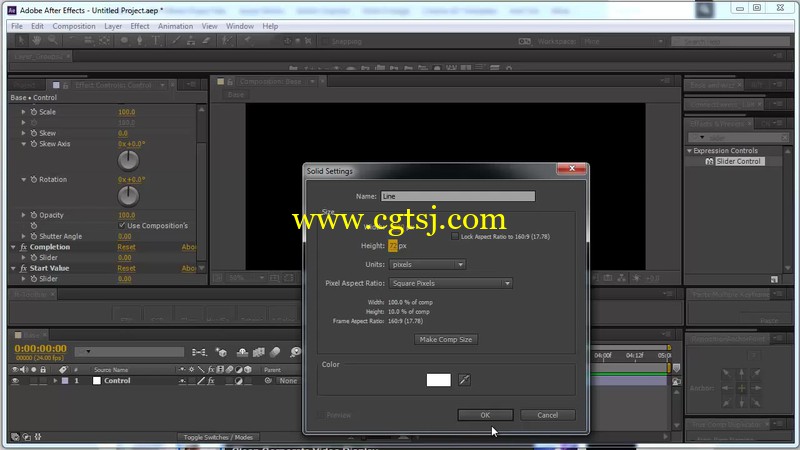Collapse the Completion effect group
Image resolution: width=800 pixels, height=450 pixels.
(x=13, y=247)
